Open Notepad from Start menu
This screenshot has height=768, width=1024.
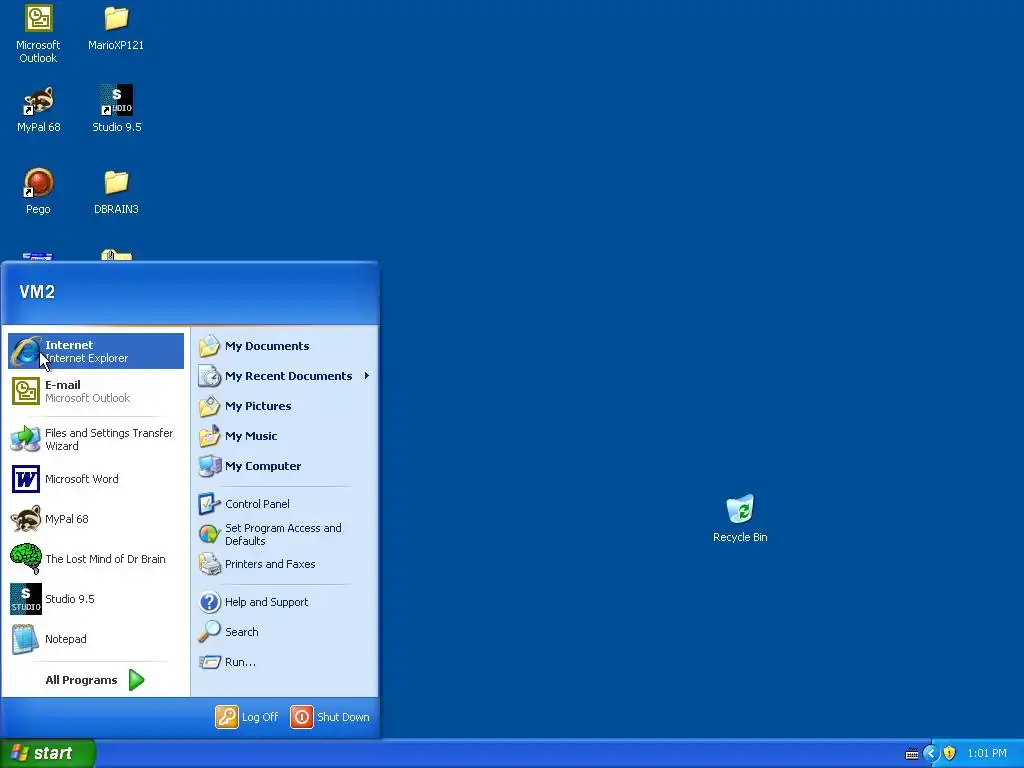[x=96, y=639]
